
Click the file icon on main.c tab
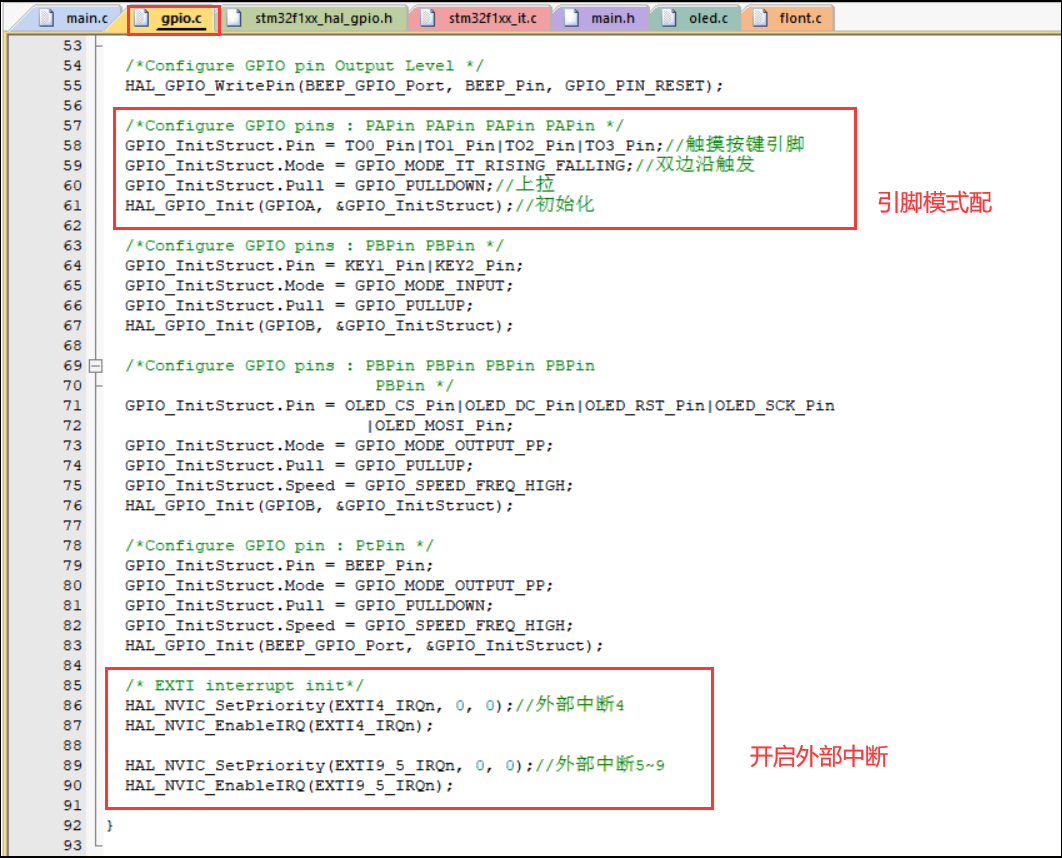coord(46,18)
